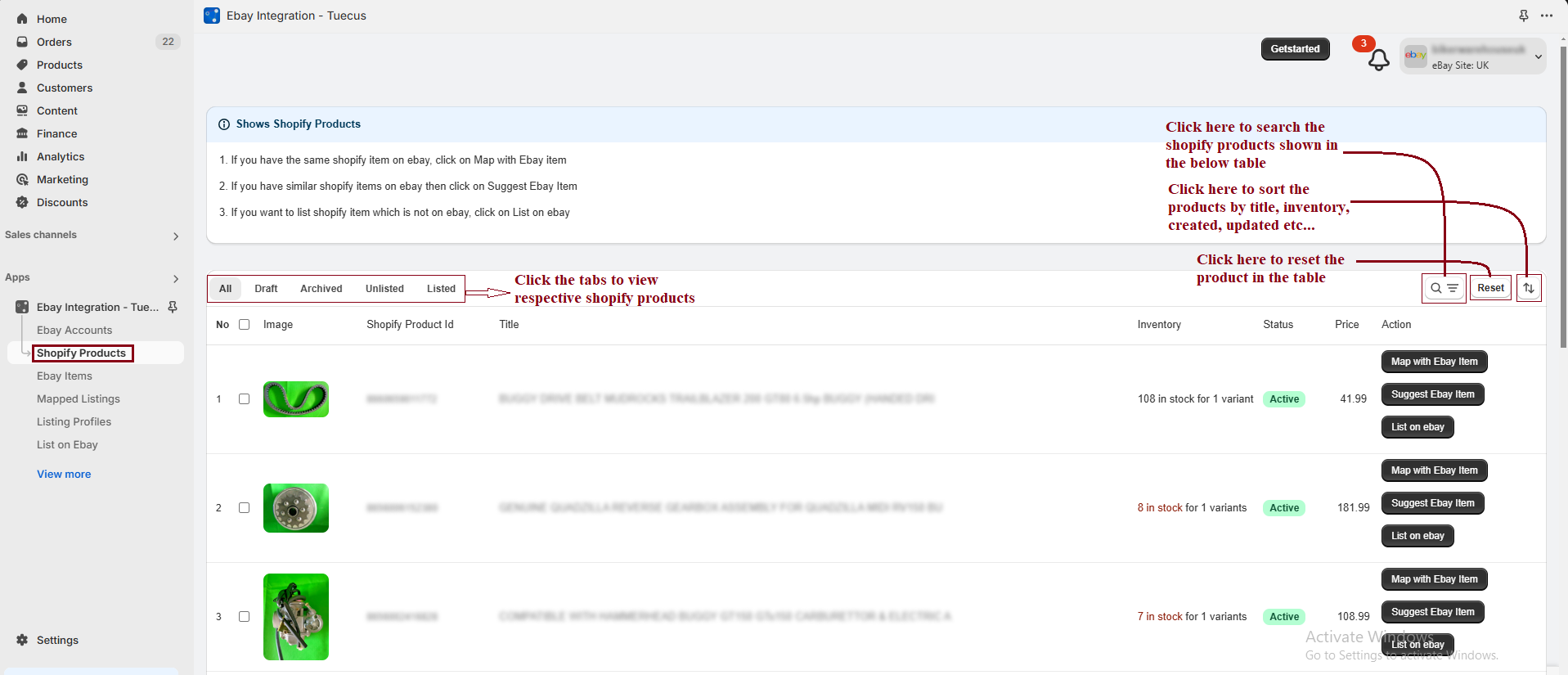The image size is (1568, 675).
Task: Click the pin icon in top bar
Action: [x=1523, y=16]
